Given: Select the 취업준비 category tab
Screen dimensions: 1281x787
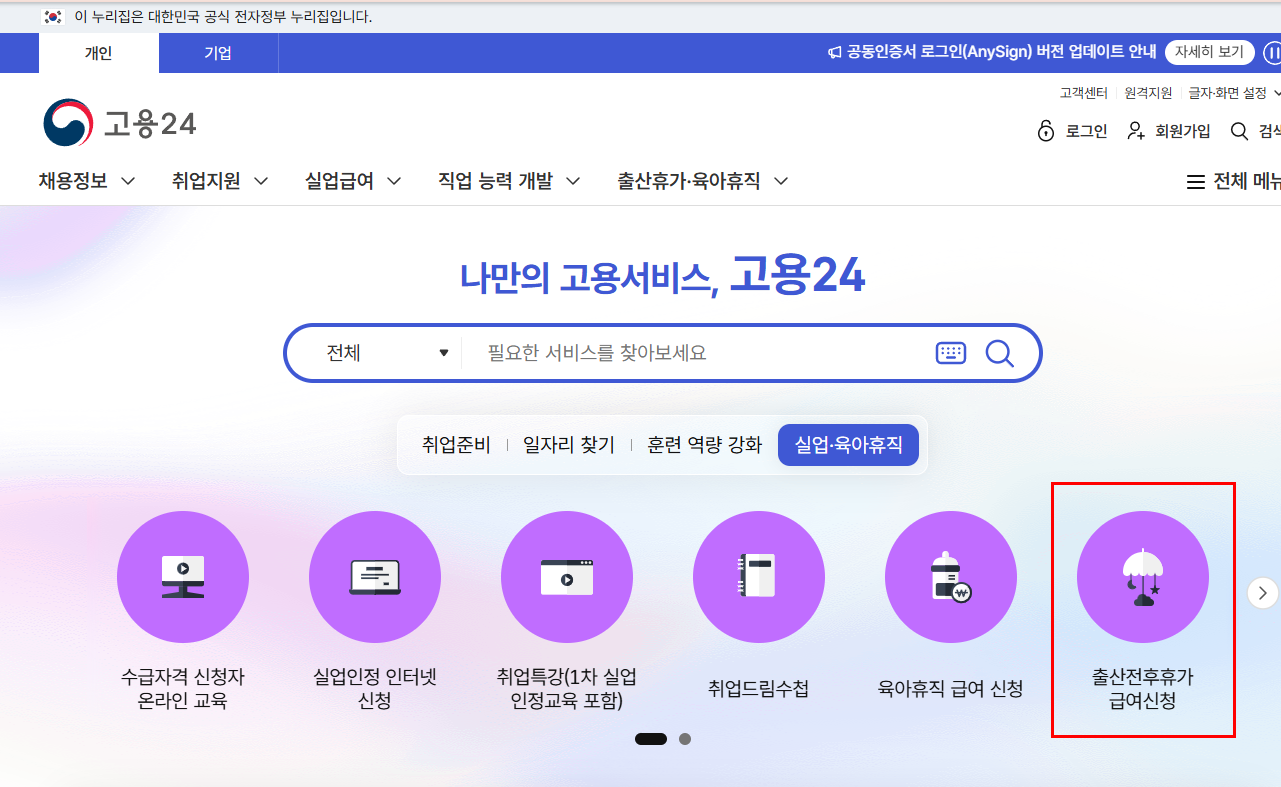Looking at the screenshot, I should click(x=456, y=445).
